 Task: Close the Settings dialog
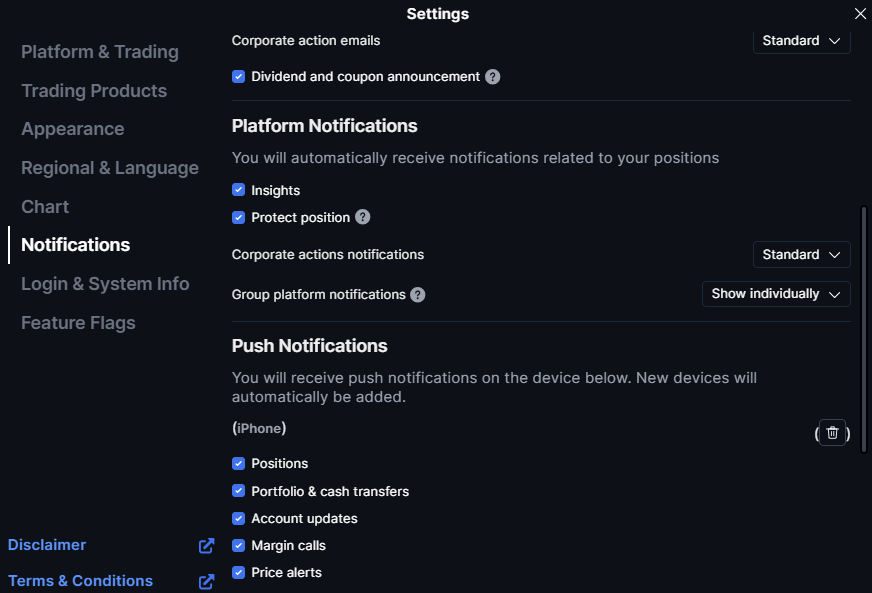coord(860,14)
